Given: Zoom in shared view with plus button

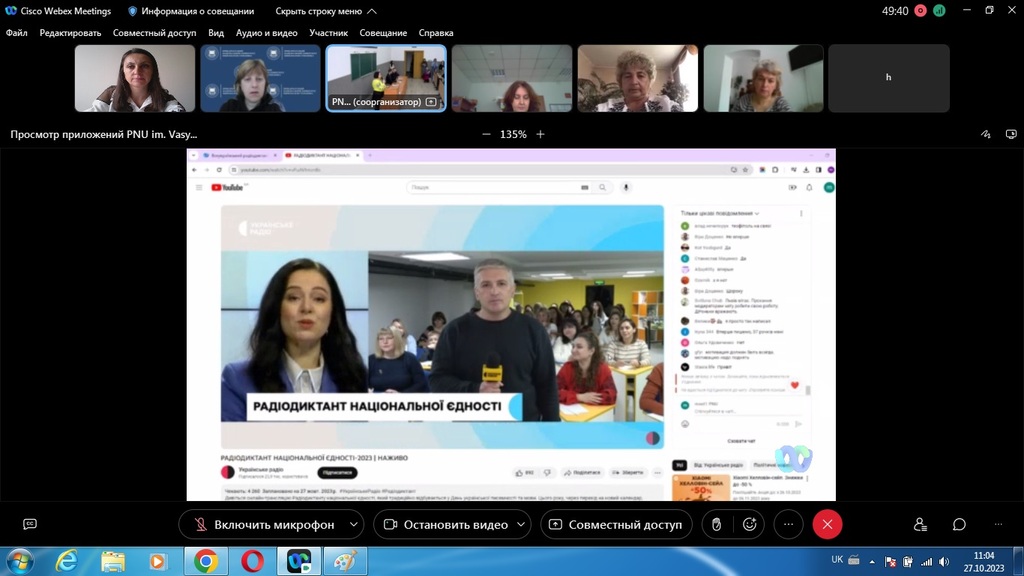Looking at the screenshot, I should pyautogui.click(x=541, y=134).
